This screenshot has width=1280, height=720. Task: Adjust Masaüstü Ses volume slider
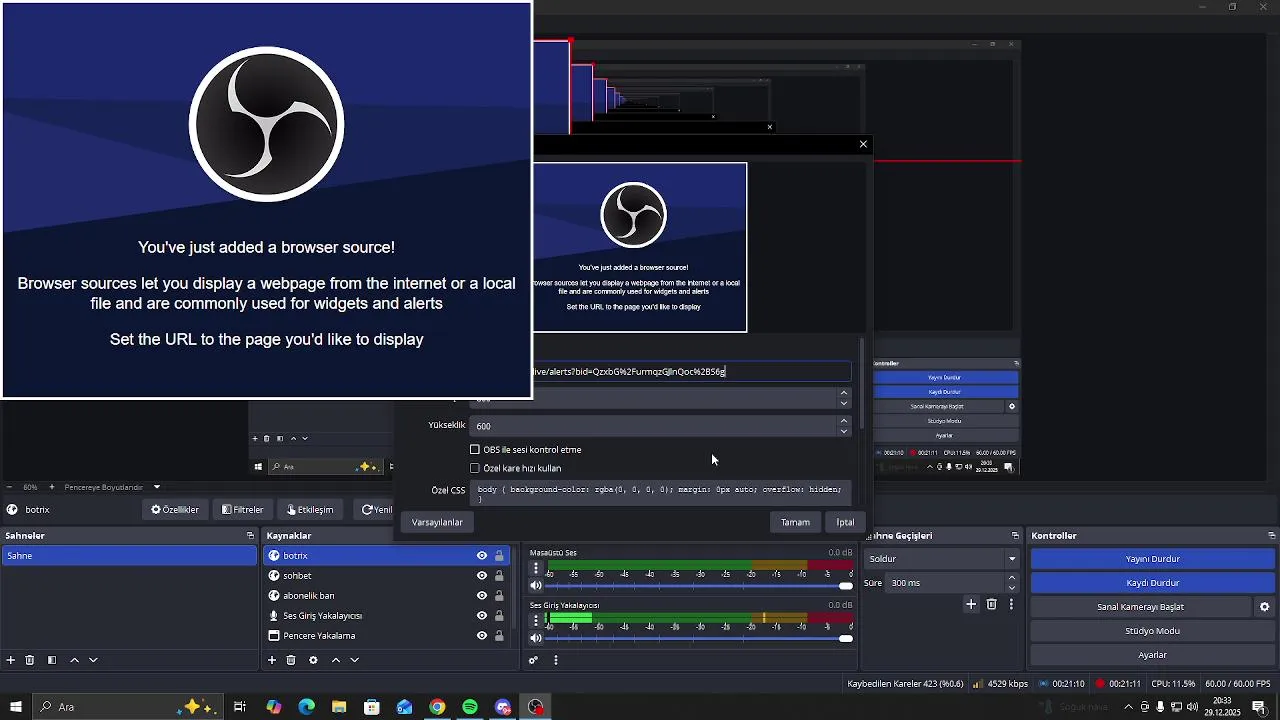click(x=699, y=586)
